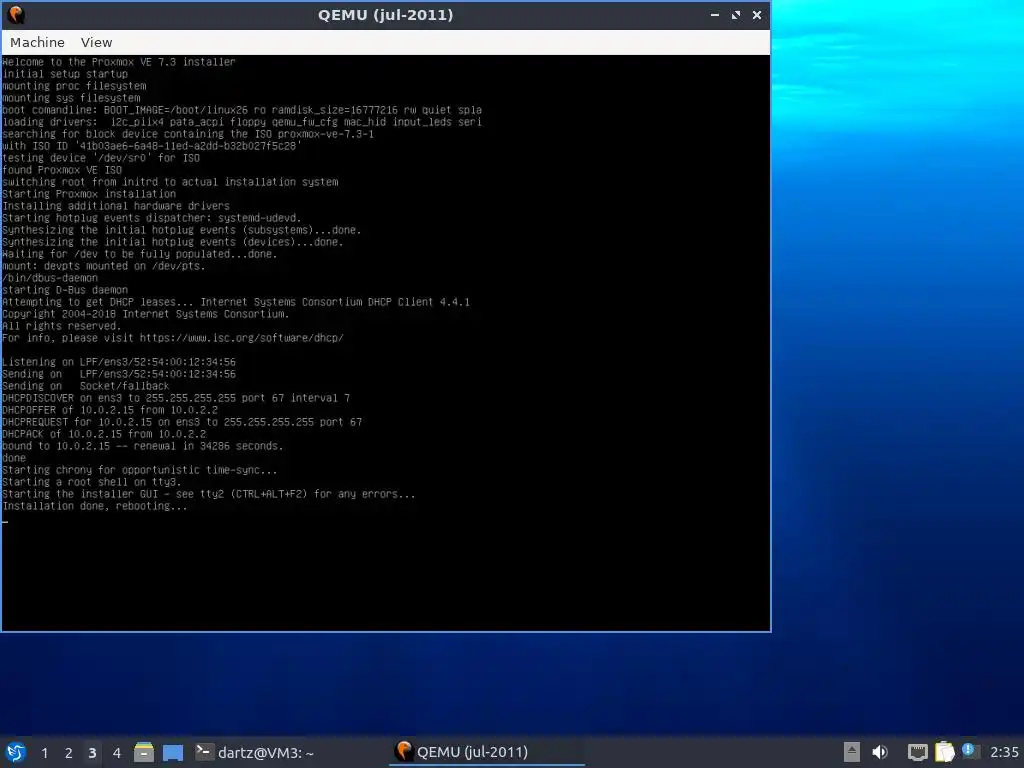The height and width of the screenshot is (768, 1024).
Task: Open the View menu in QEMU
Action: (97, 42)
